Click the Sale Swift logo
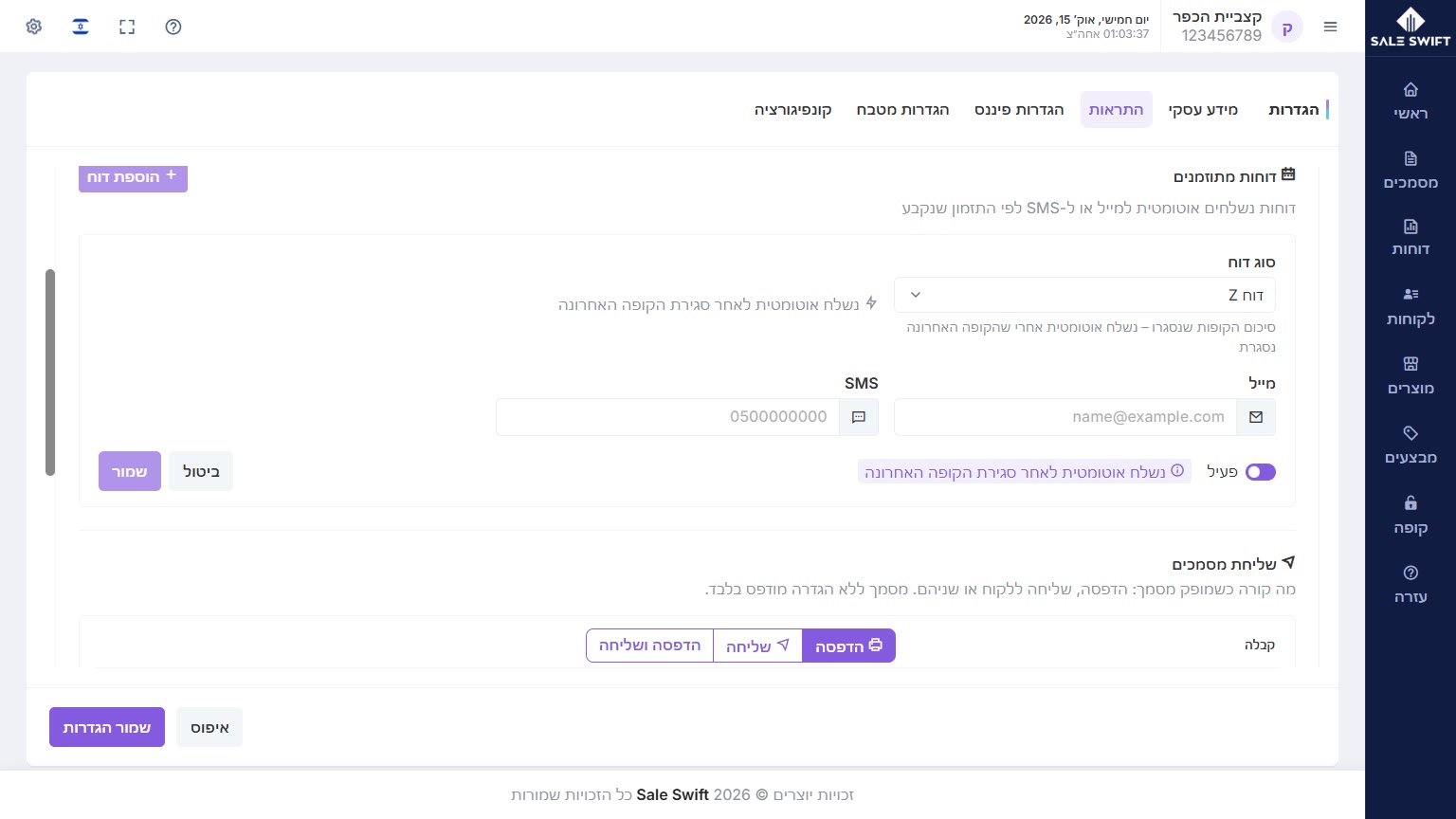The width and height of the screenshot is (1456, 819). (1410, 27)
